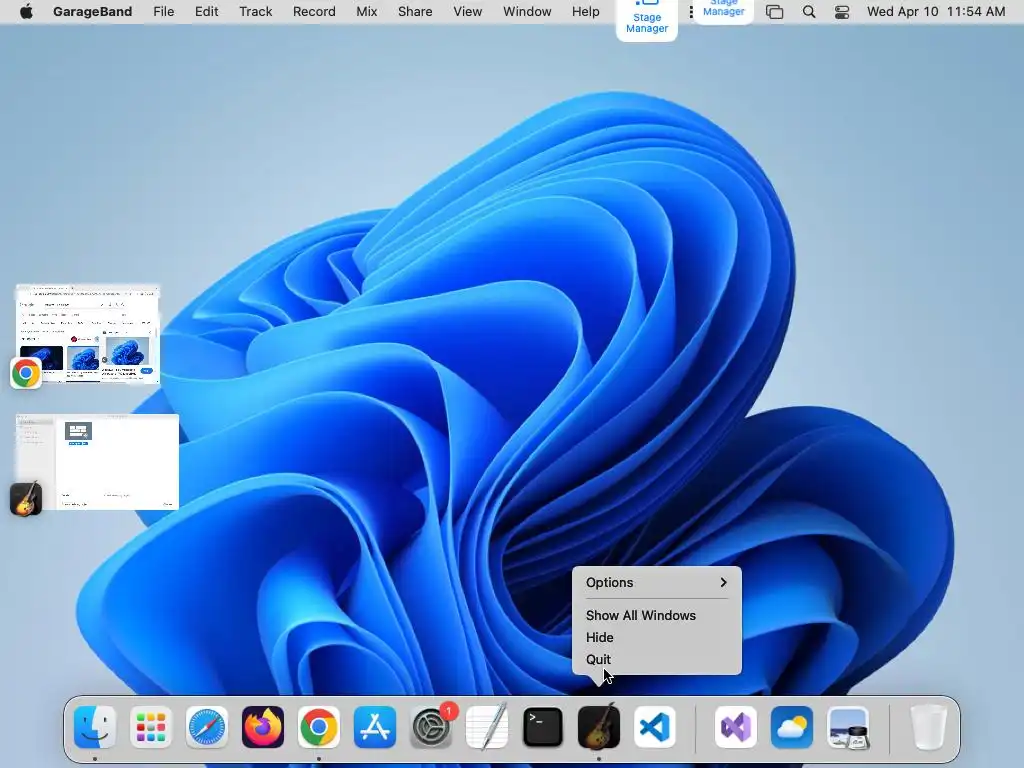Open the Share menu
Screen dimensions: 1024x768
coord(415,11)
